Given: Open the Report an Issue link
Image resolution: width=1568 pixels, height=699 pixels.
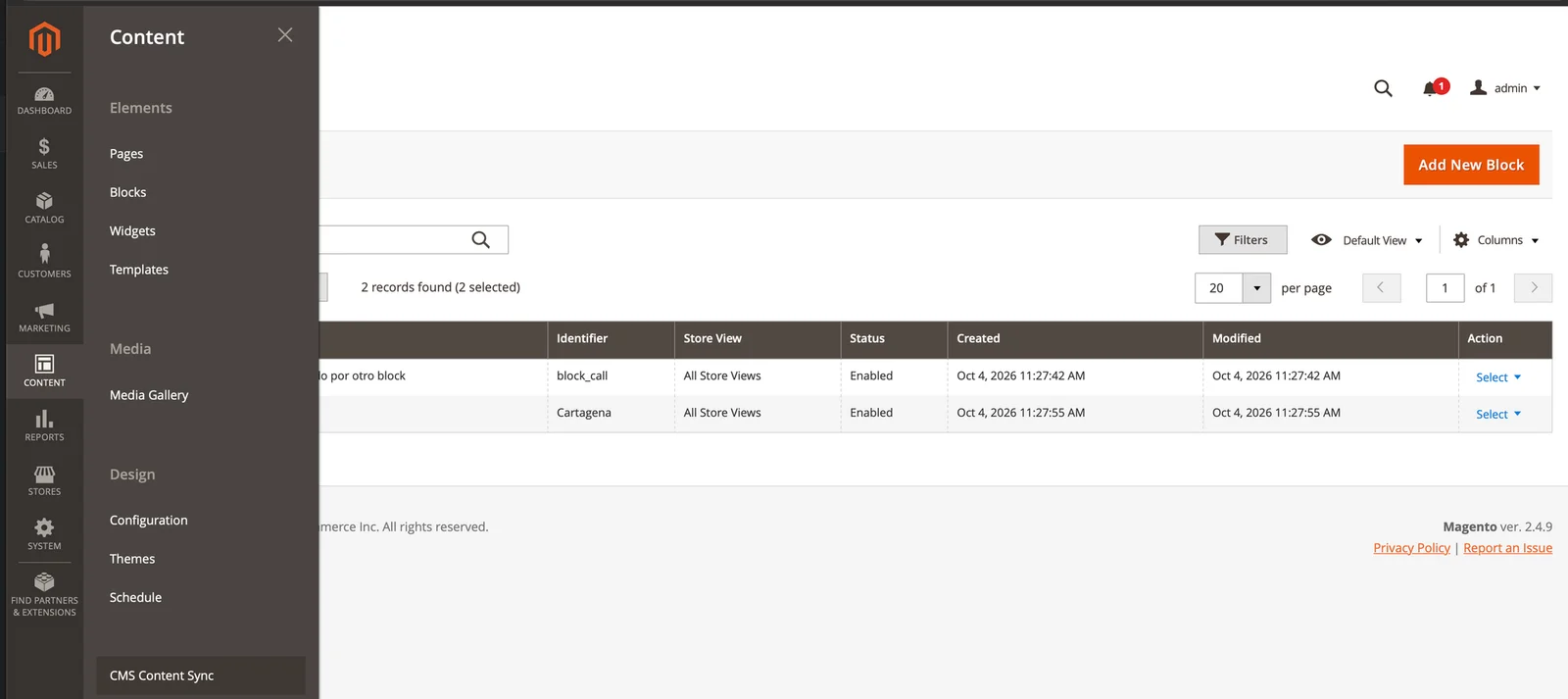Looking at the screenshot, I should 1507,548.
